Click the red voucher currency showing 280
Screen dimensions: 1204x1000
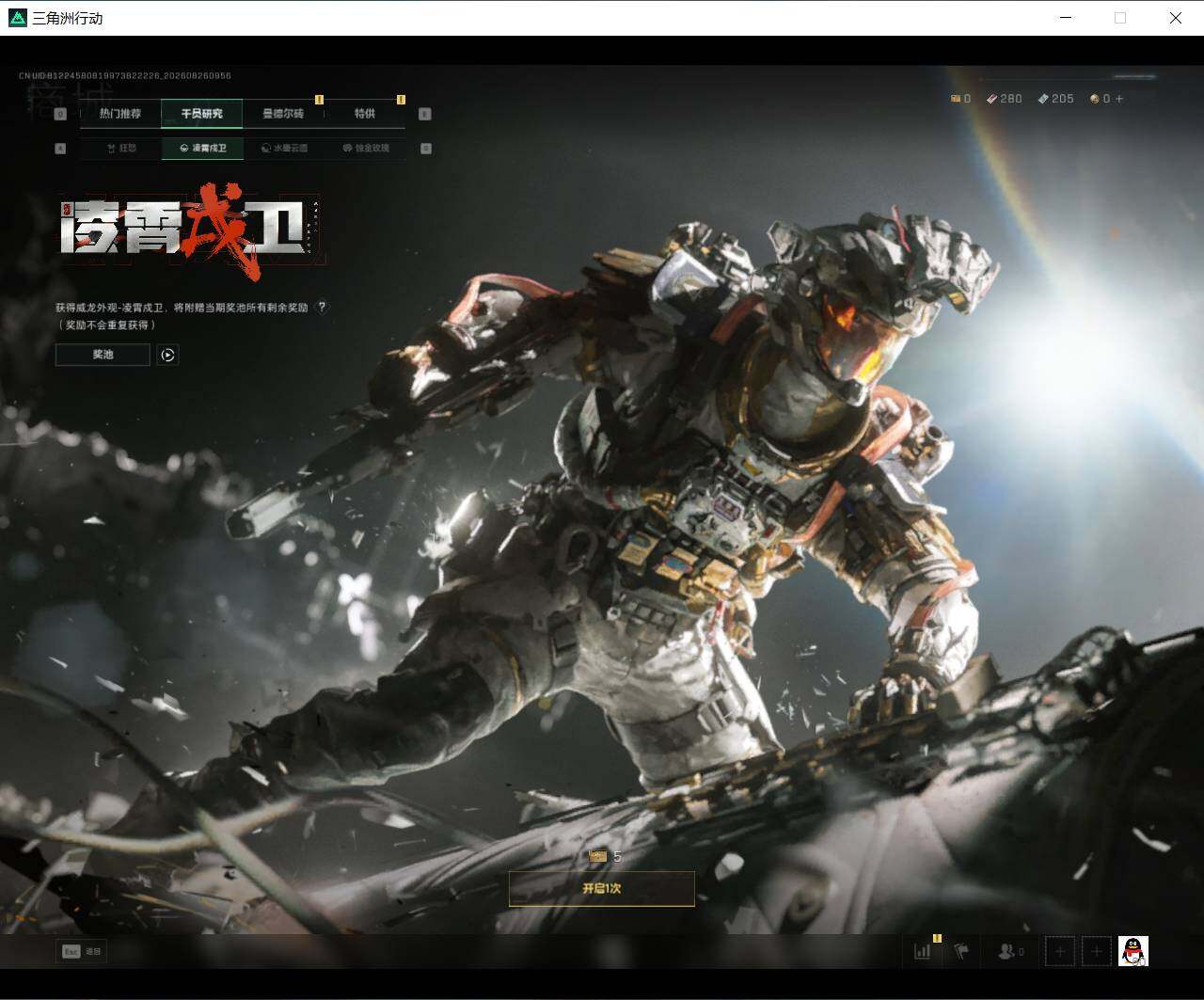(x=1005, y=99)
